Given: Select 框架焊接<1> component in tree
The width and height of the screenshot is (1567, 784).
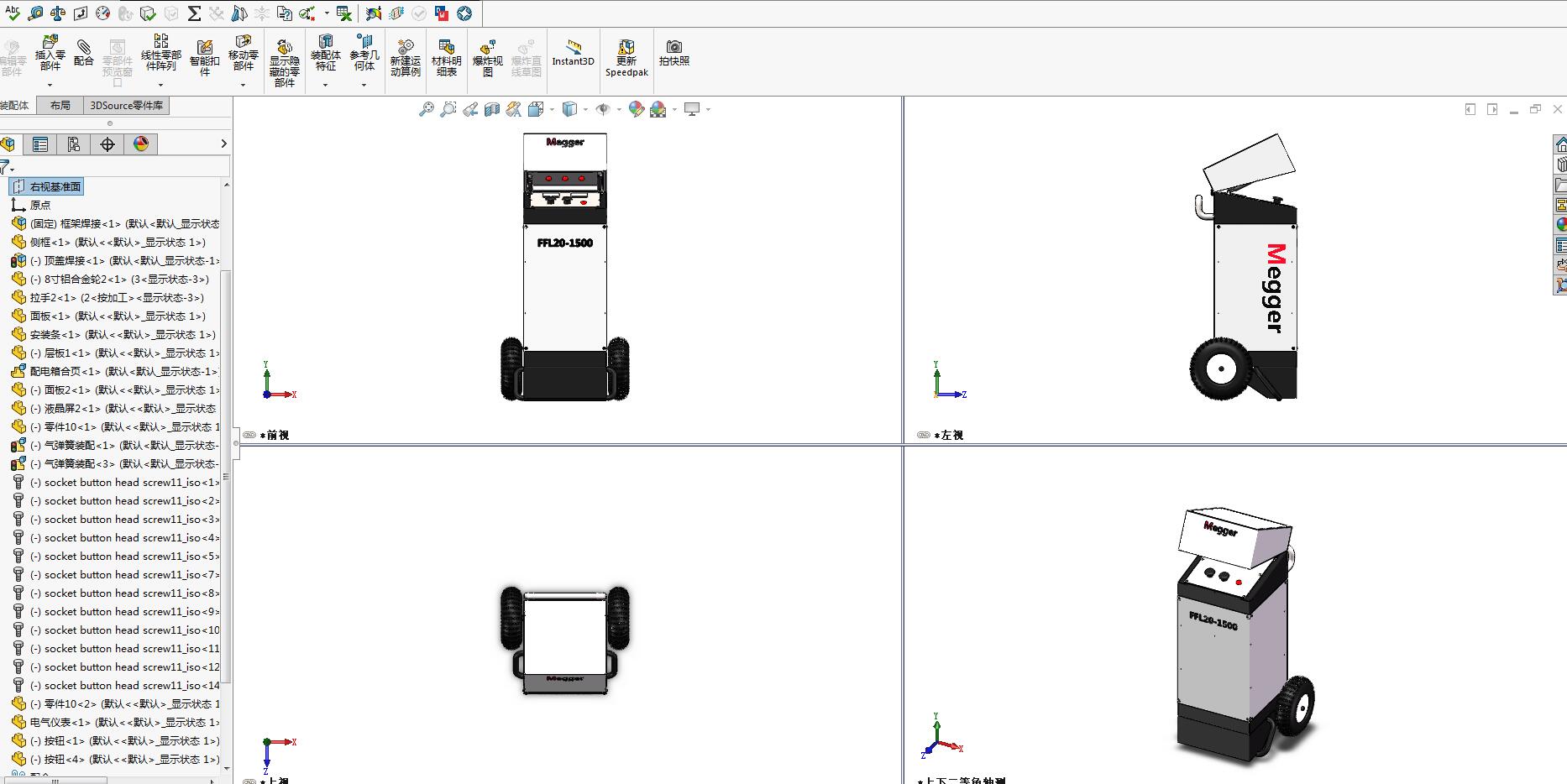Looking at the screenshot, I should 116,223.
